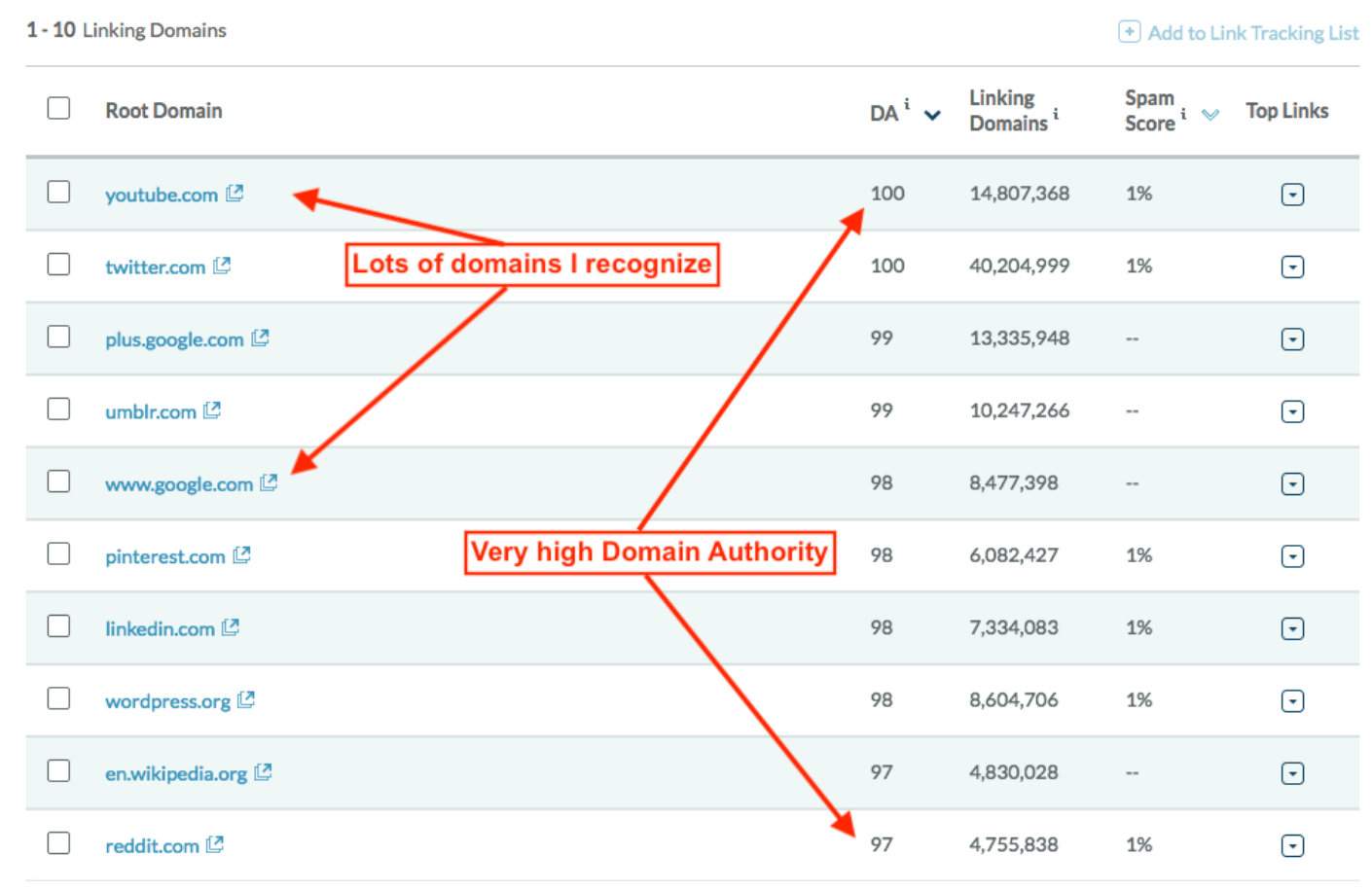
Task: Open the www.google.com domain link
Action: 179,484
